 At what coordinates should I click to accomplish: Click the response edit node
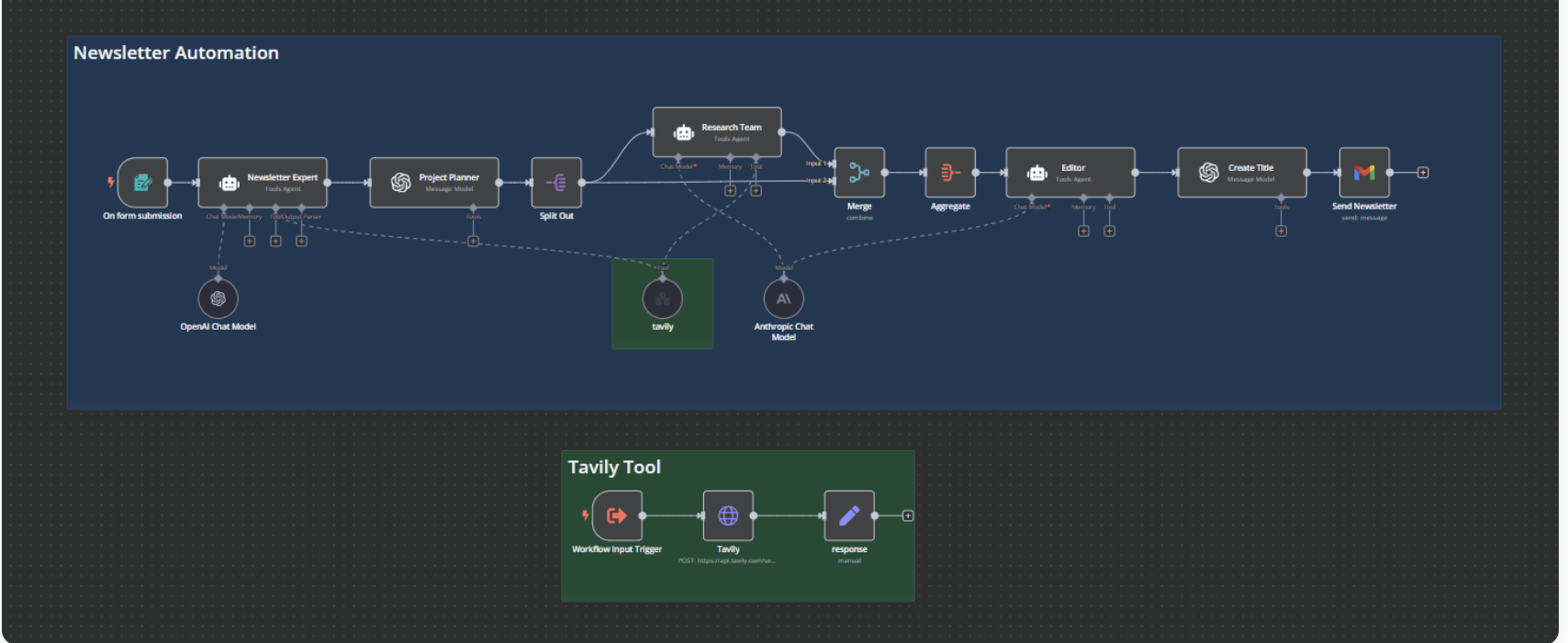coord(849,515)
